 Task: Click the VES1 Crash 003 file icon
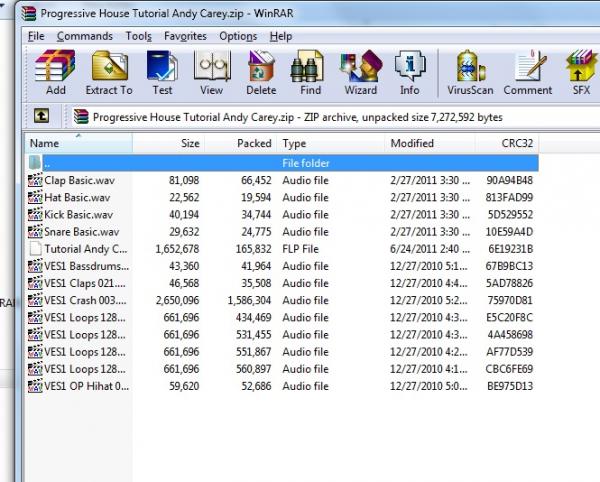(35, 300)
